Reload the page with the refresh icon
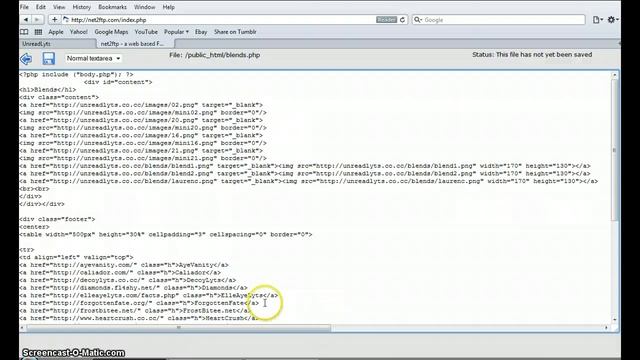Screen dimensions: 640x360 click(402, 20)
